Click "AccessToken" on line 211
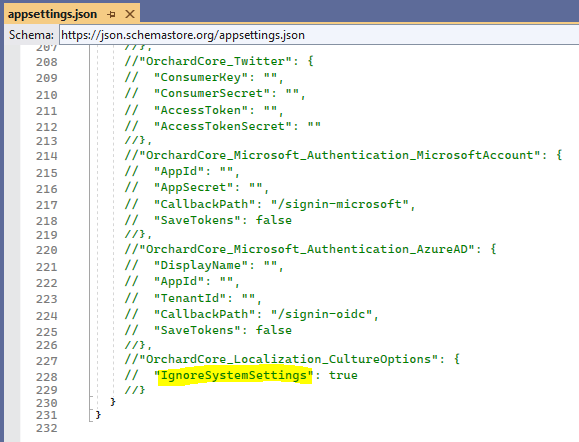 pos(201,110)
